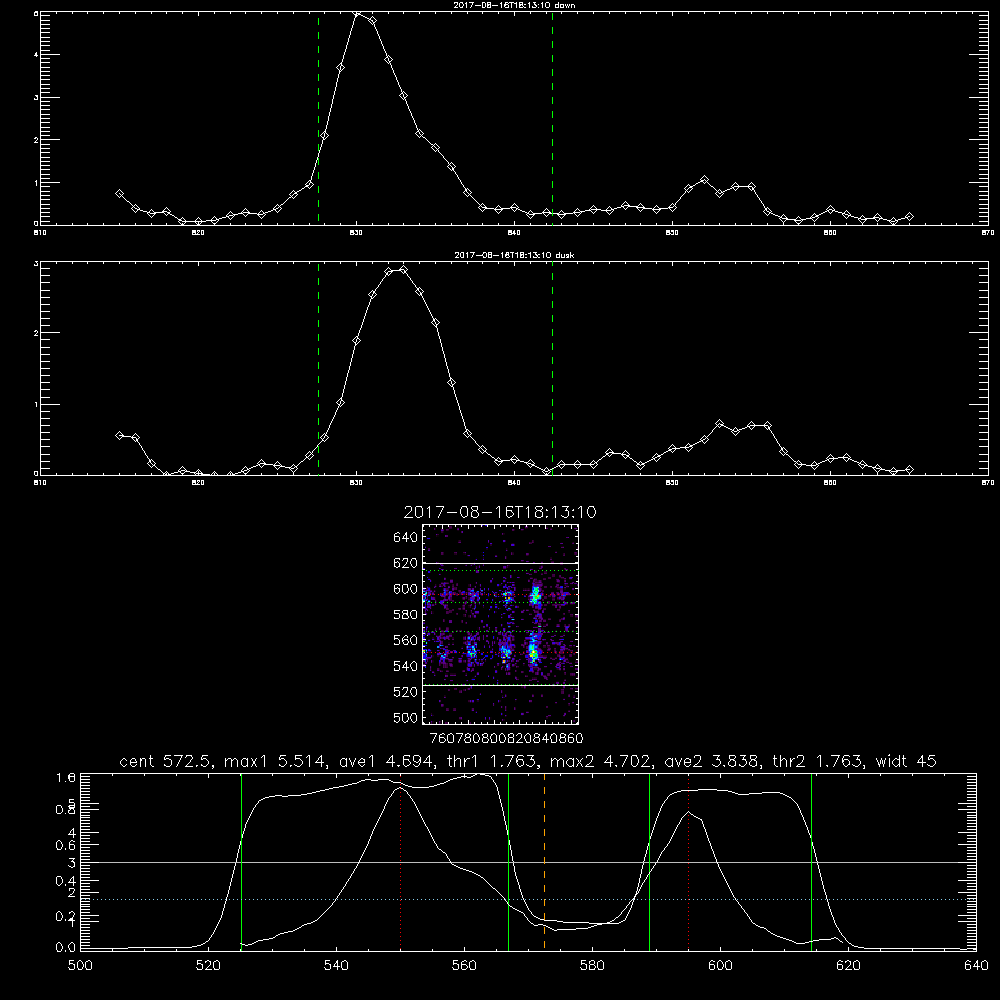The width and height of the screenshot is (1000, 1000).
Task: Click the x-axis label 600 of bottom plot
Action: [x=720, y=966]
